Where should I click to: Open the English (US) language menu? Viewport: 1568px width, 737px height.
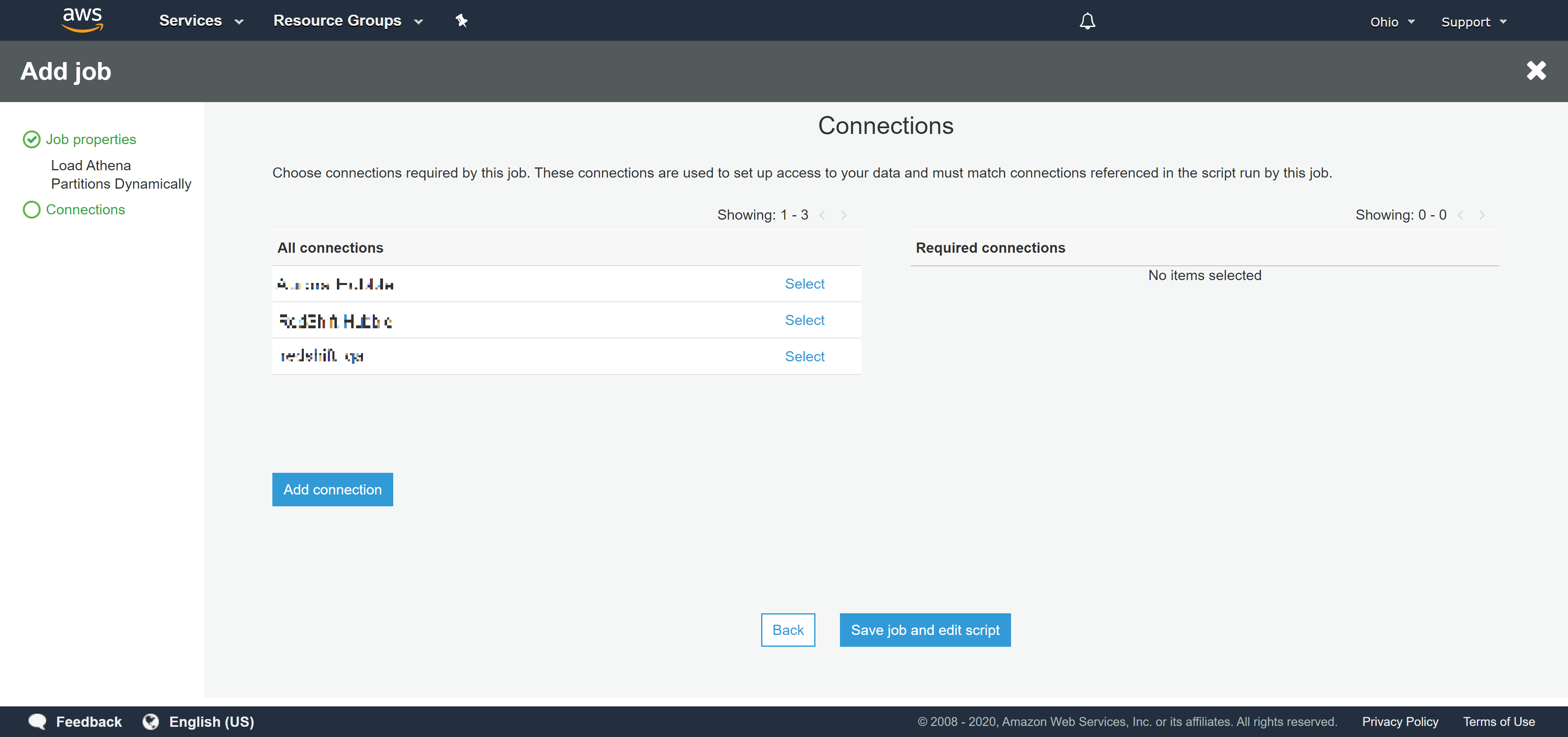[x=211, y=721]
